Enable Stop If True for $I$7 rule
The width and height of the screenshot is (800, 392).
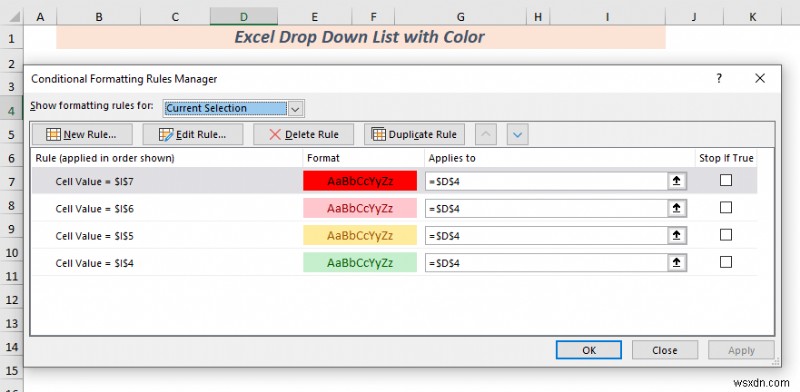click(x=726, y=180)
